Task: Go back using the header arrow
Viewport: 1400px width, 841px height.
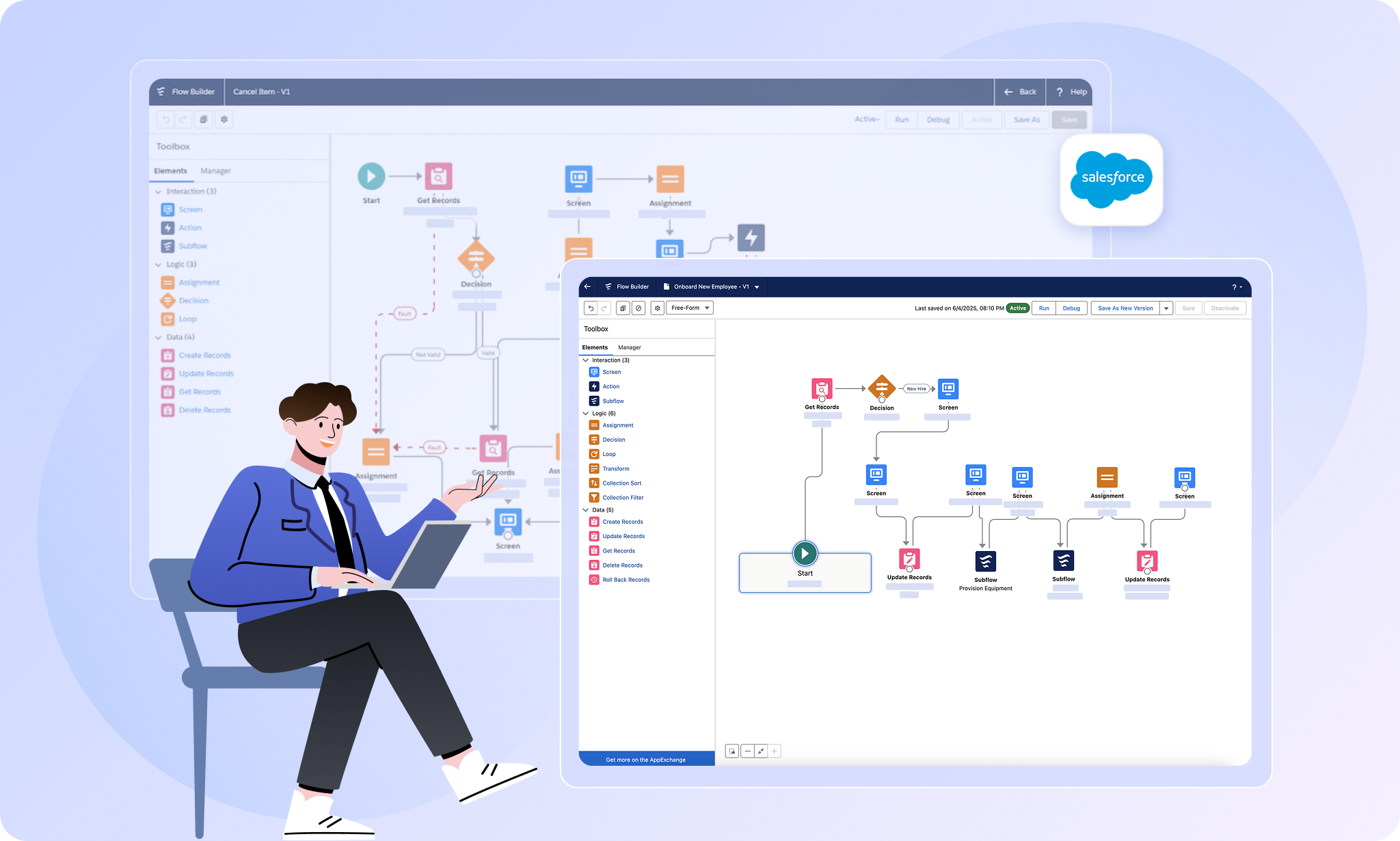Action: tap(587, 286)
